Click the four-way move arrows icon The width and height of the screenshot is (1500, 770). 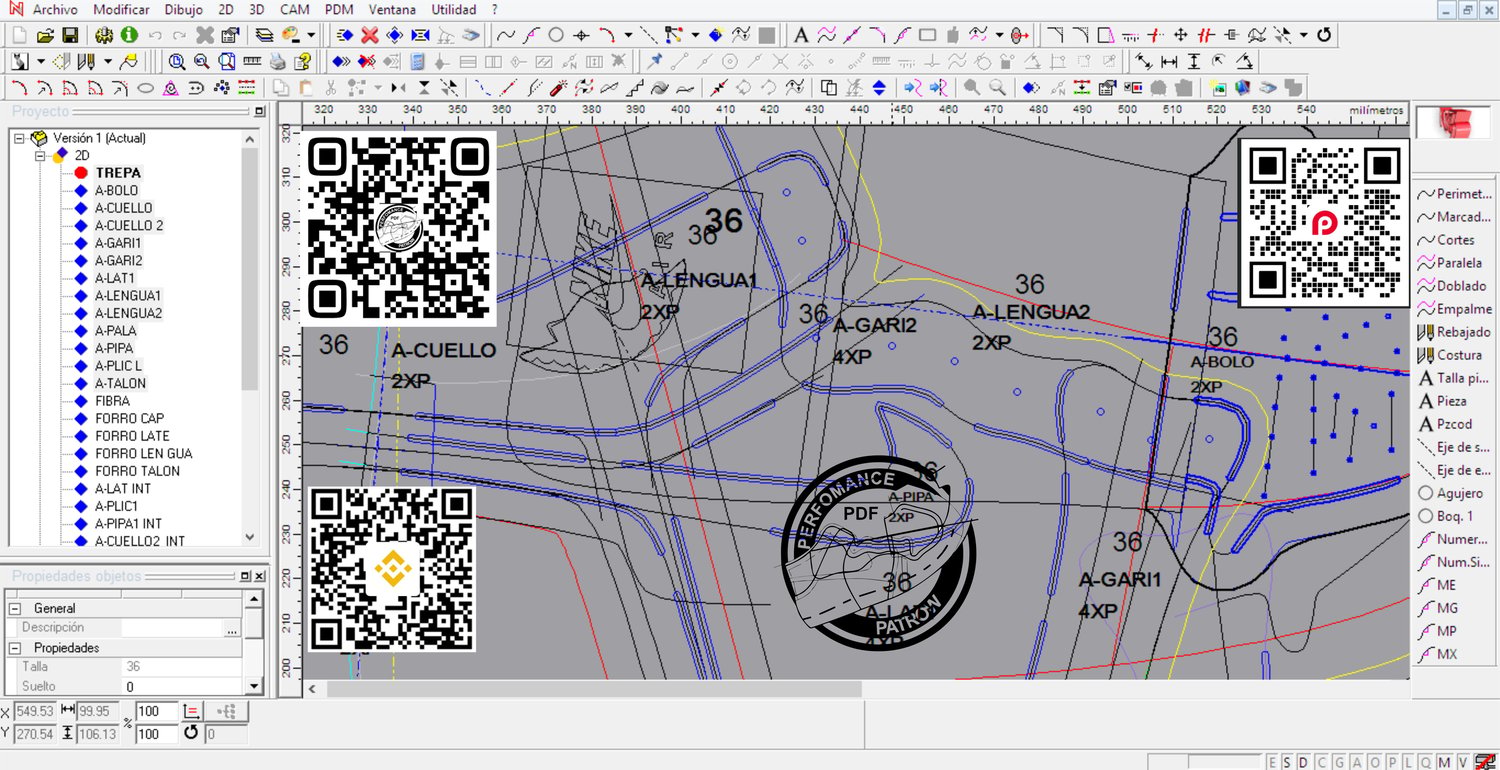tap(1181, 35)
